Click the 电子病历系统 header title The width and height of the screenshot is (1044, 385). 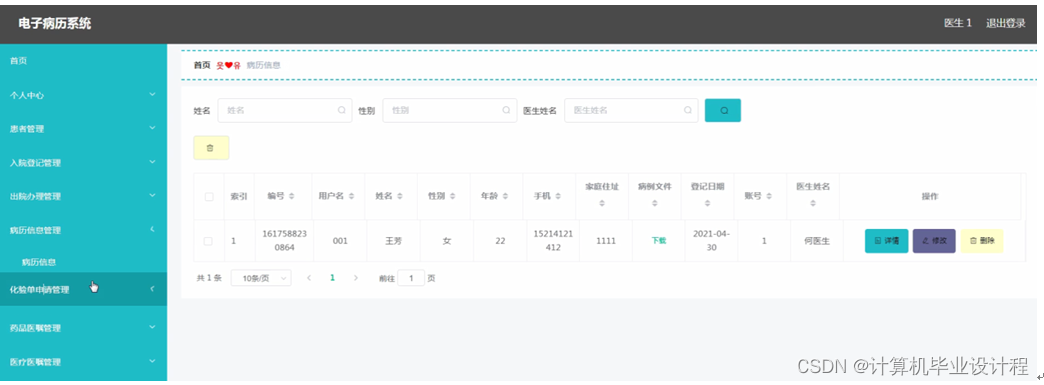[x=55, y=24]
